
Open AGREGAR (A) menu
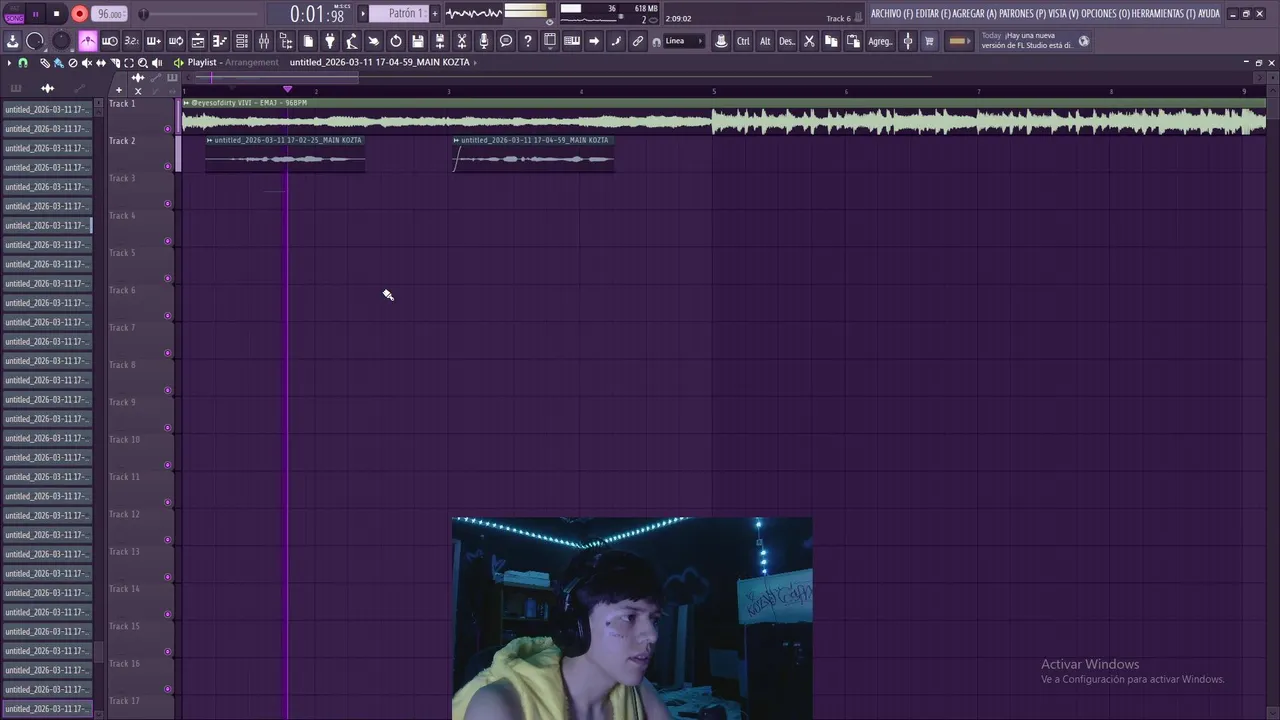click(x=976, y=14)
